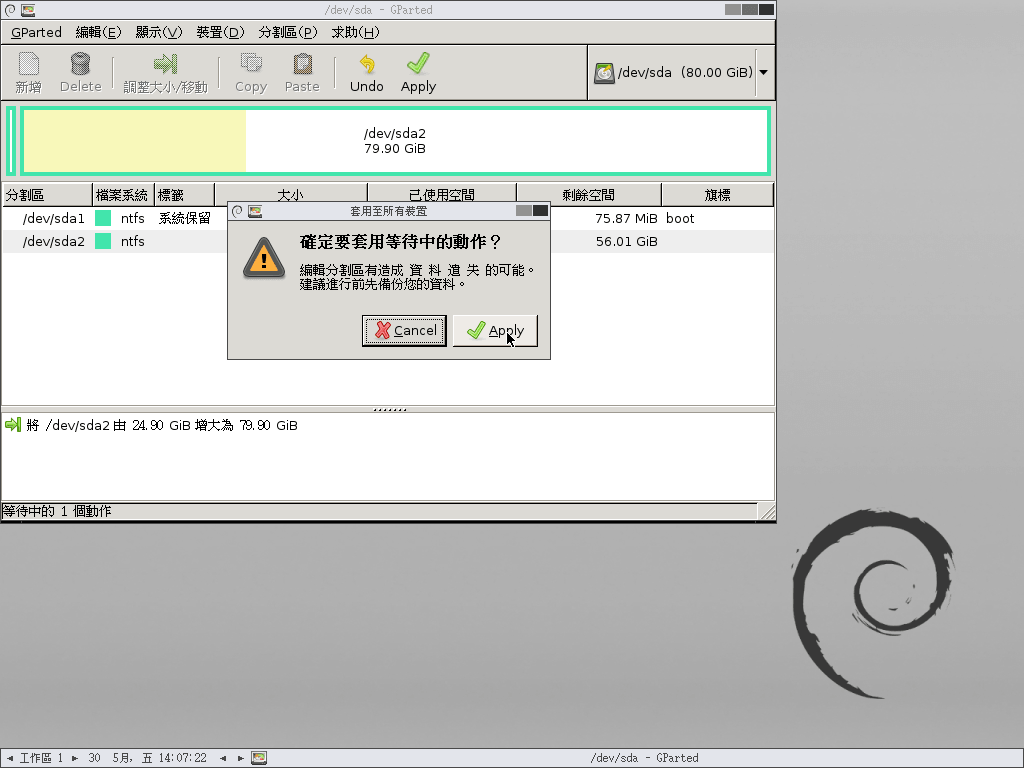The height and width of the screenshot is (768, 1024).
Task: Open the 裝置(D) menu
Action: pyautogui.click(x=220, y=32)
